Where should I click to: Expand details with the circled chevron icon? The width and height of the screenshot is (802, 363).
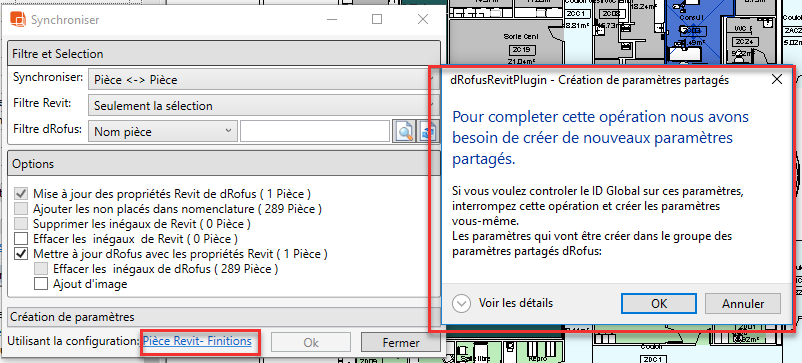click(461, 303)
